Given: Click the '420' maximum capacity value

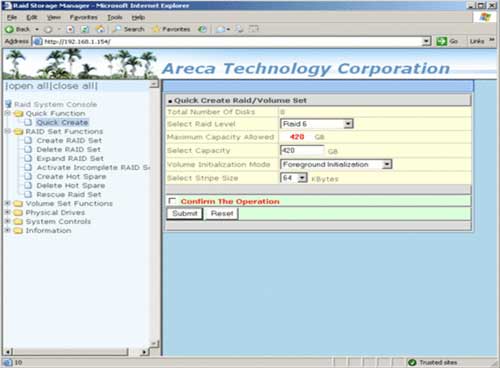Looking at the screenshot, I should click(x=297, y=137).
